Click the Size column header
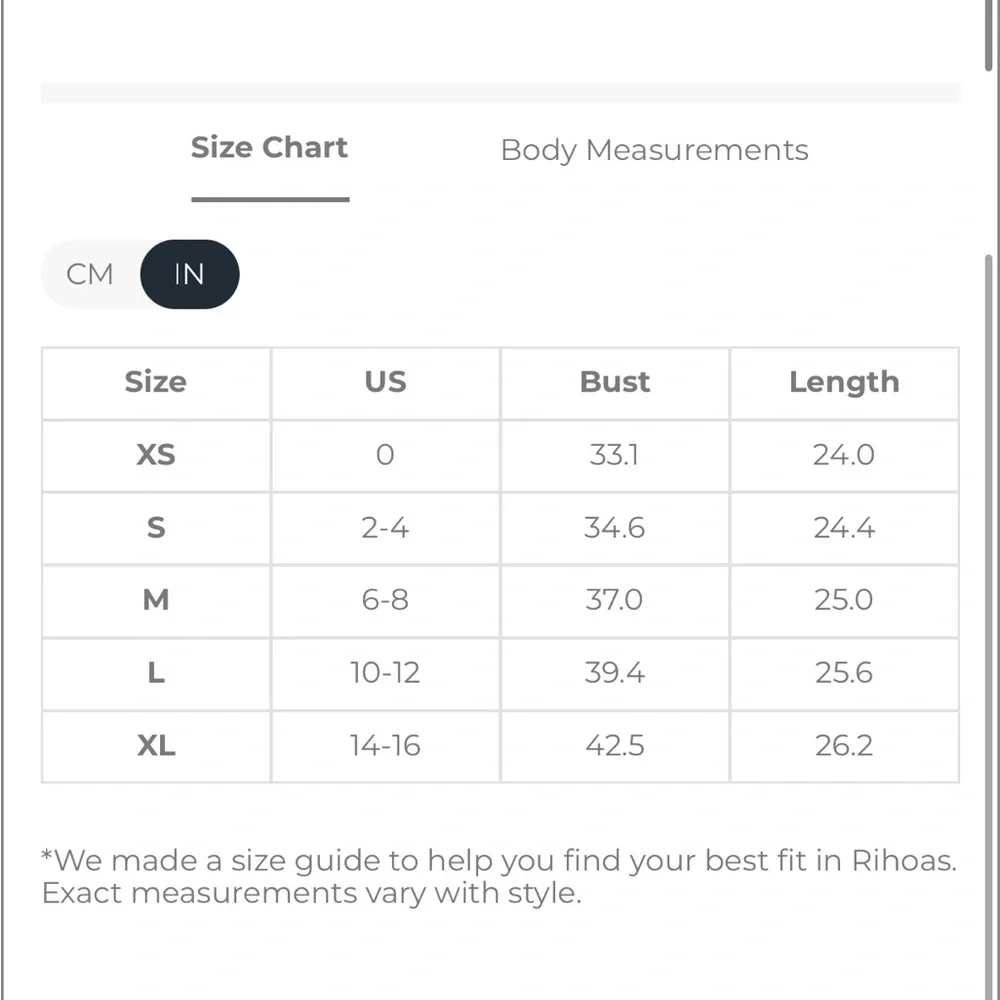 pyautogui.click(x=156, y=382)
